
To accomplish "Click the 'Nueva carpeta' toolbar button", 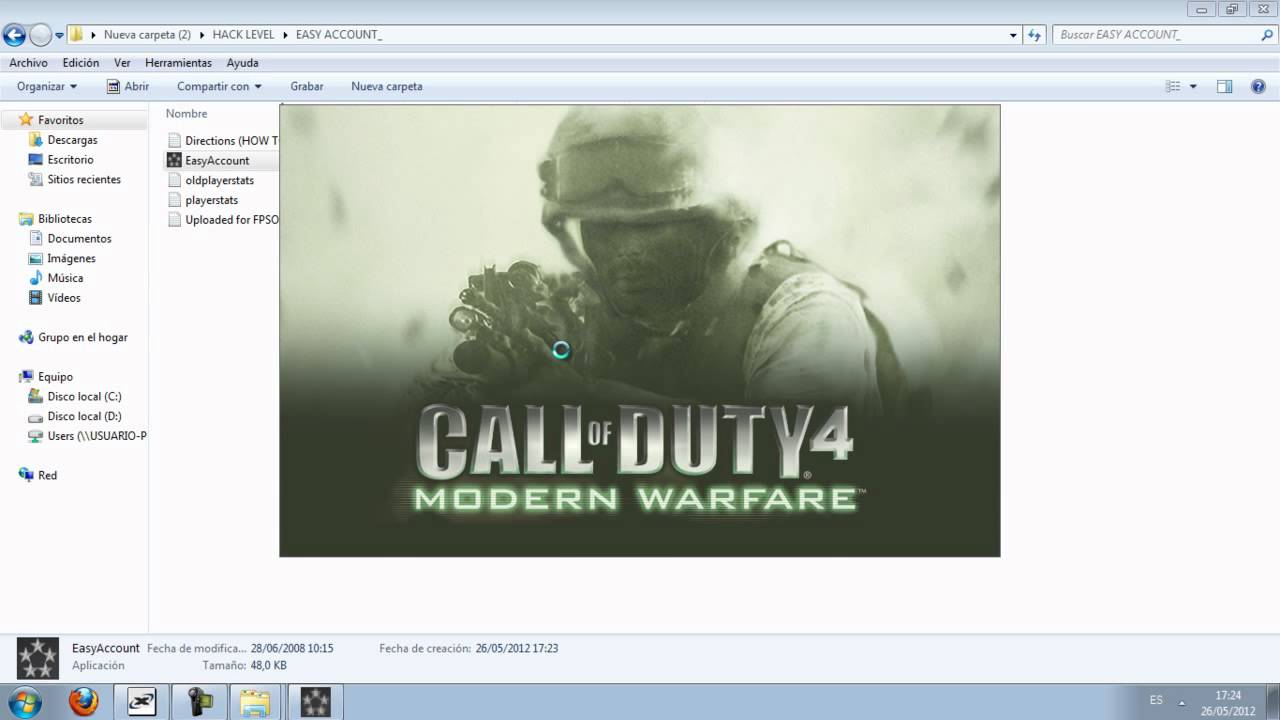I will click(387, 87).
